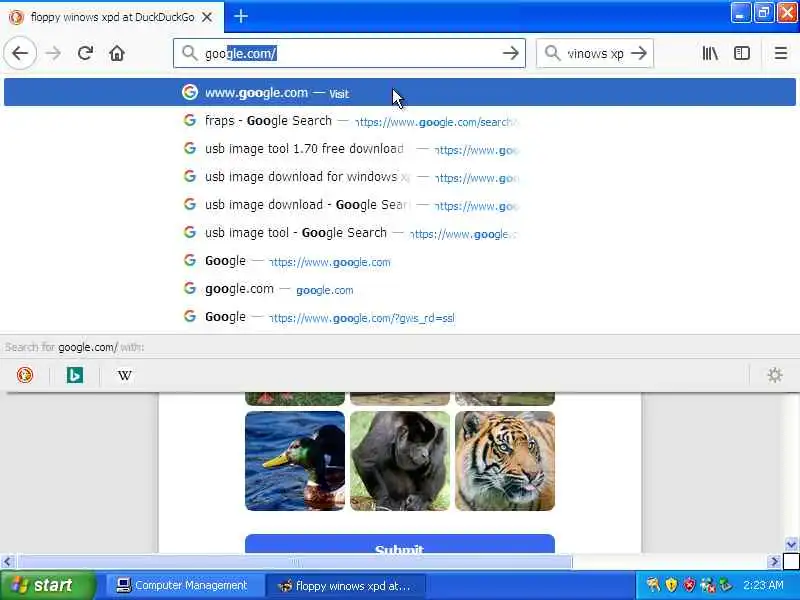Click the vertical scrollbar down arrow
This screenshot has height=600, width=800.
(x=791, y=544)
